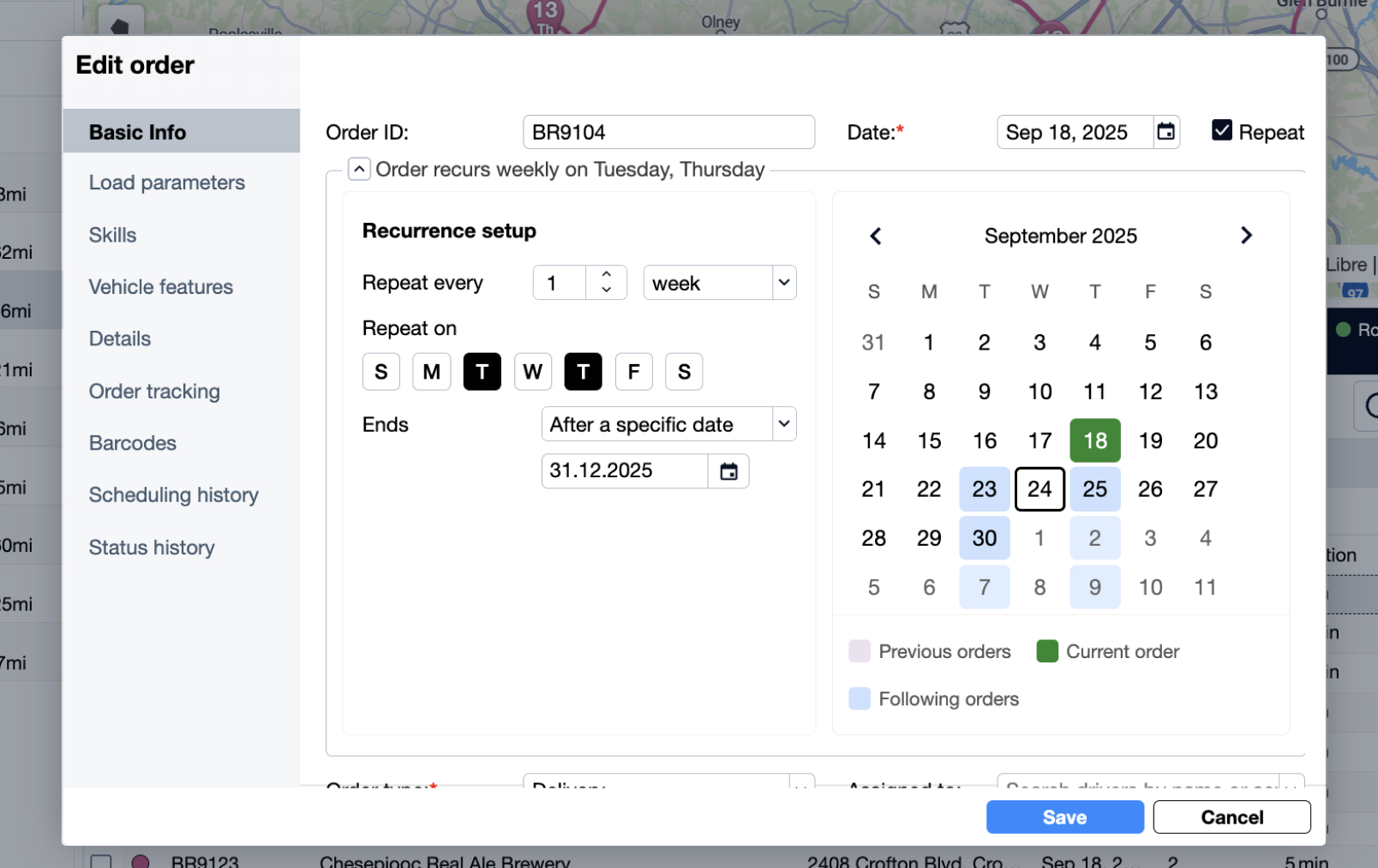This screenshot has width=1378, height=868.
Task: Select September 24 in the calendar
Action: click(1039, 489)
